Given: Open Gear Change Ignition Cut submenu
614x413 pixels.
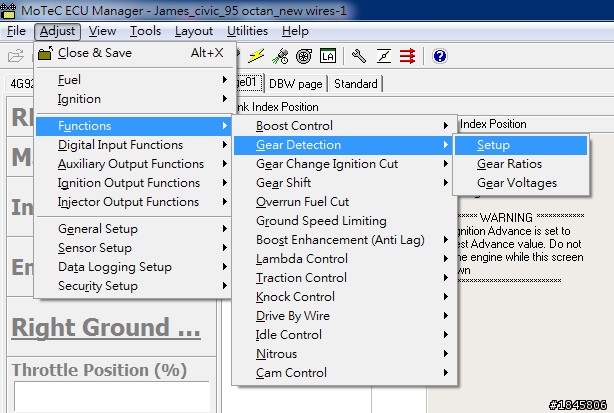Looking at the screenshot, I should point(343,164).
